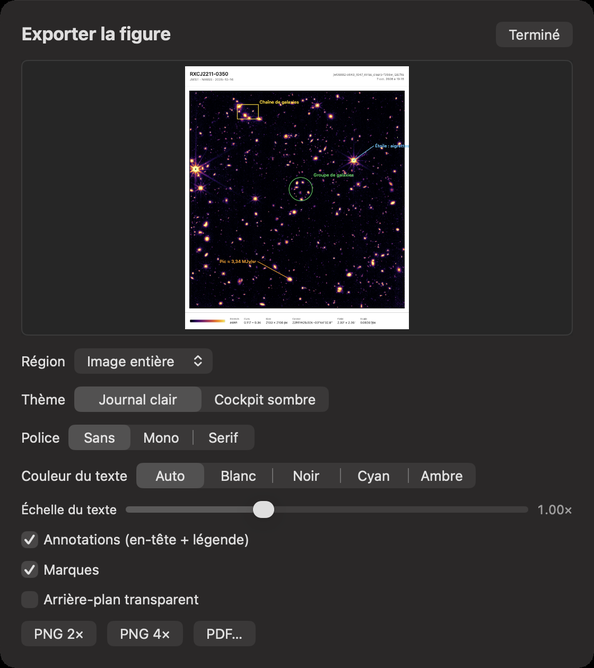The width and height of the screenshot is (594, 668).
Task: Choose the Serif font option
Action: tap(223, 438)
